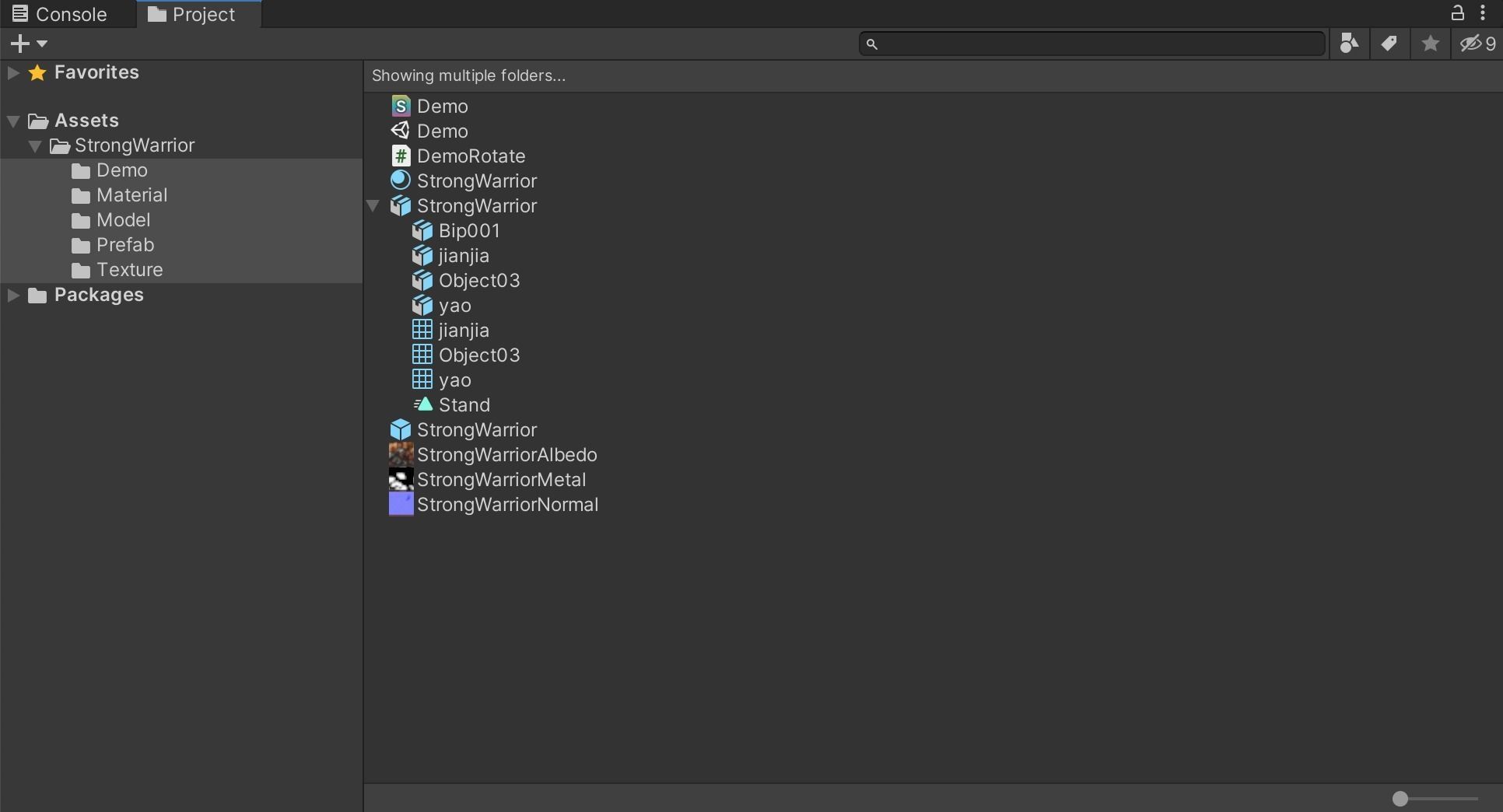Click the yao mesh grid icon
The image size is (1503, 812).
point(422,380)
